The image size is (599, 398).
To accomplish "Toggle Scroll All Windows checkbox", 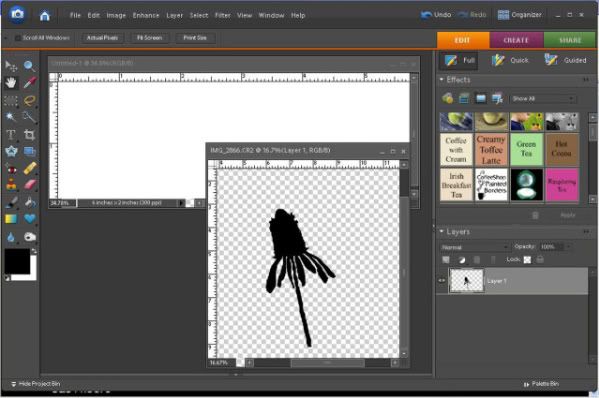I will (18, 38).
